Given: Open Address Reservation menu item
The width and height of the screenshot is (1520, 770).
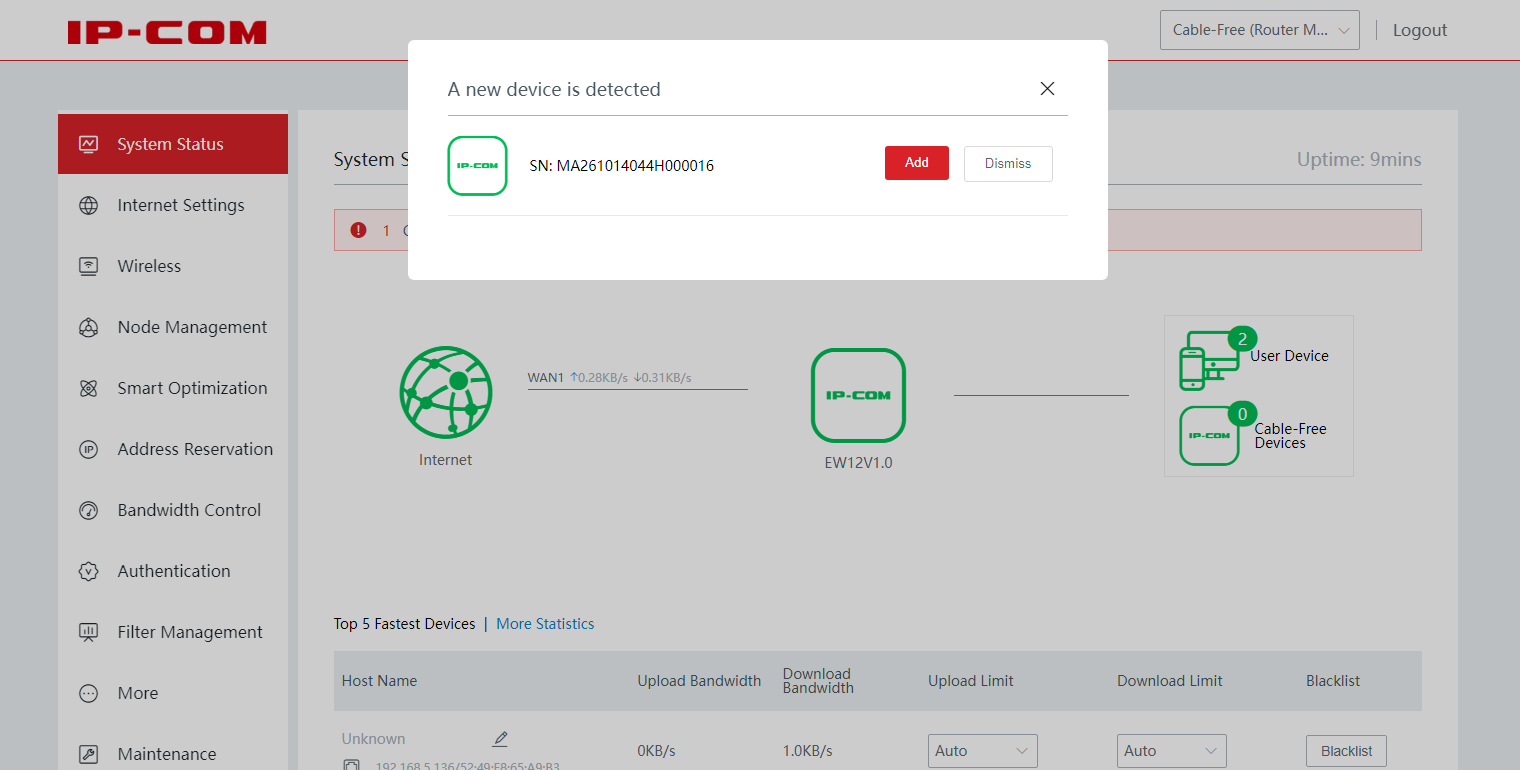Looking at the screenshot, I should pos(173,449).
